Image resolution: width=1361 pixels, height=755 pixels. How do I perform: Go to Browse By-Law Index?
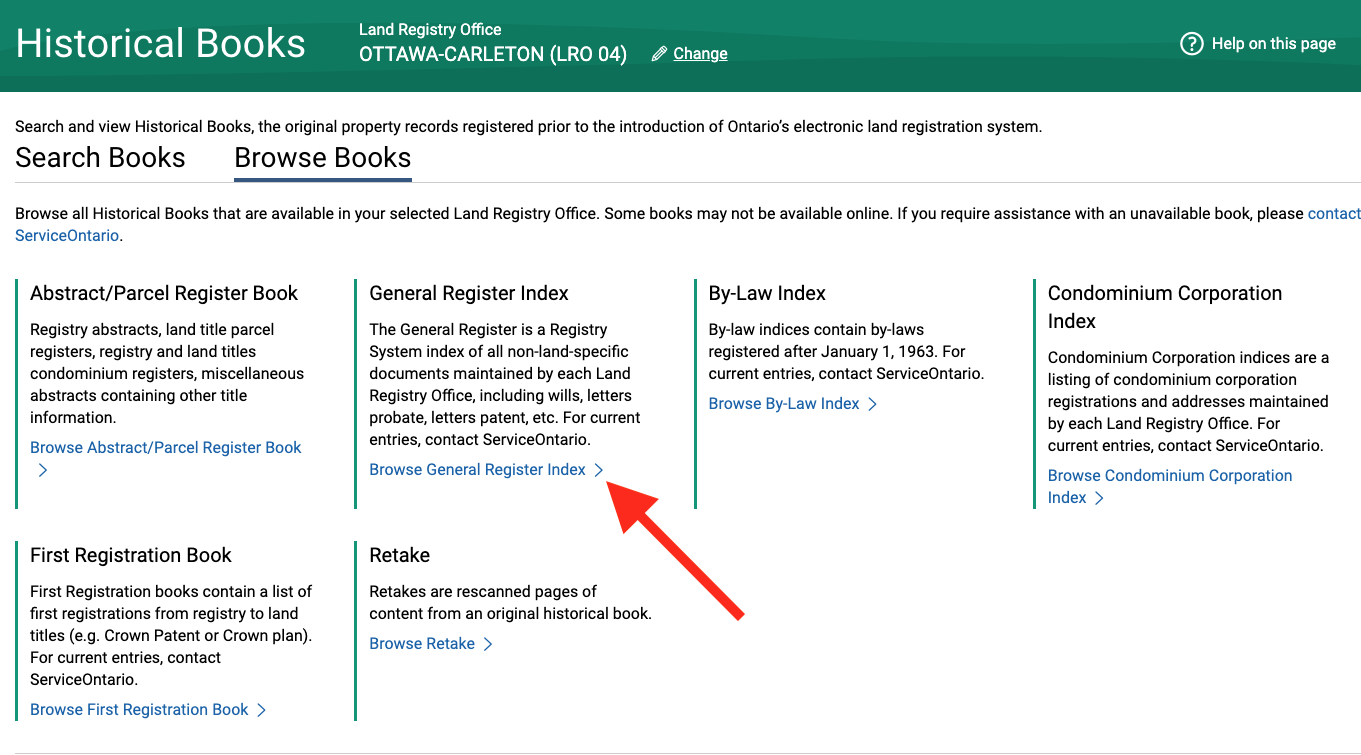(x=783, y=404)
